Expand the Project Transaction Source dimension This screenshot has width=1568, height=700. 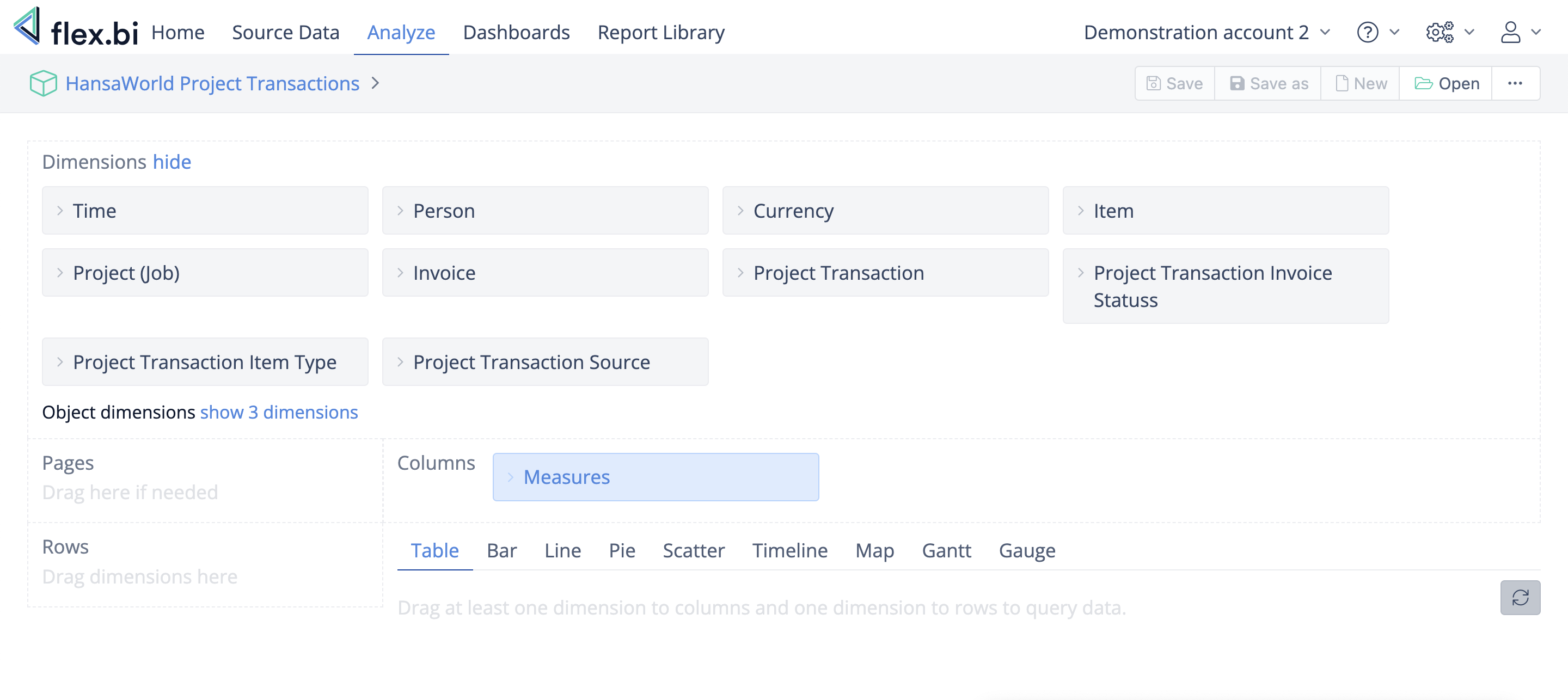(x=400, y=361)
